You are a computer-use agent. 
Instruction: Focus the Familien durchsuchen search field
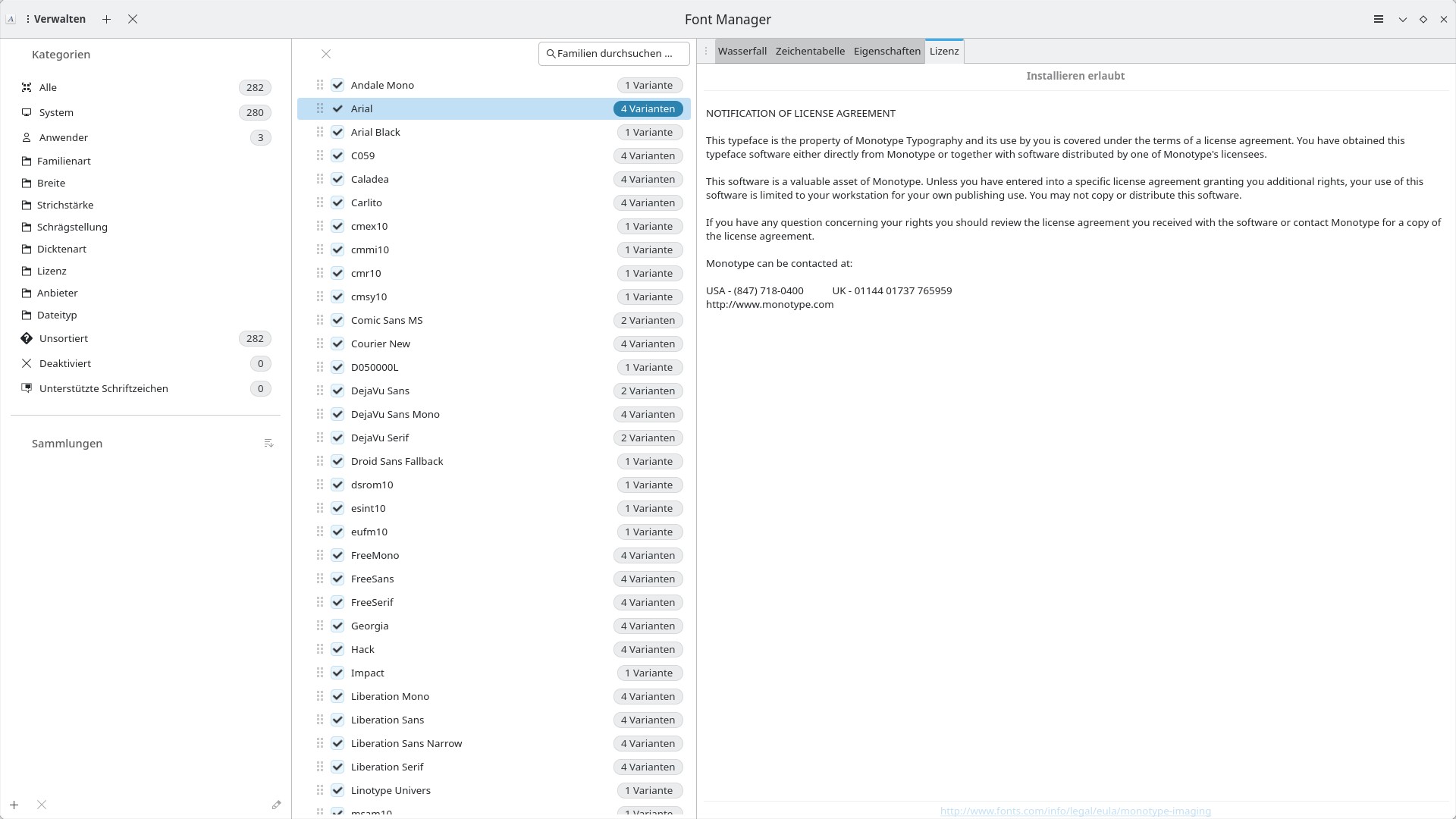pyautogui.click(x=614, y=54)
